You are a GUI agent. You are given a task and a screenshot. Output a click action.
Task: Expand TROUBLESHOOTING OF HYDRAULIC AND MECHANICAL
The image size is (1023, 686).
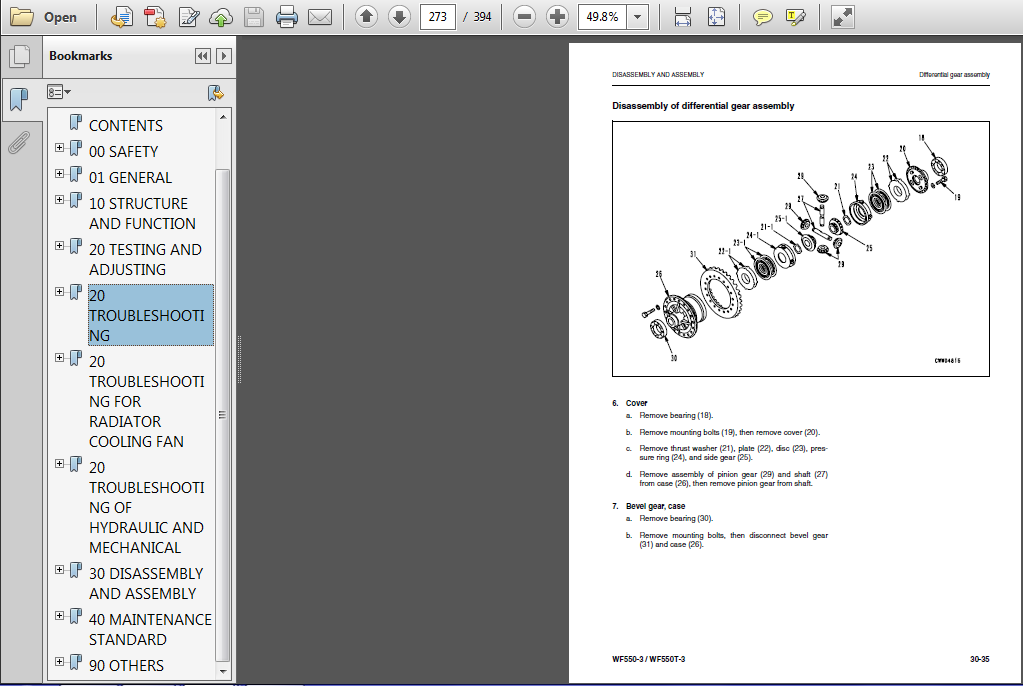tap(59, 463)
